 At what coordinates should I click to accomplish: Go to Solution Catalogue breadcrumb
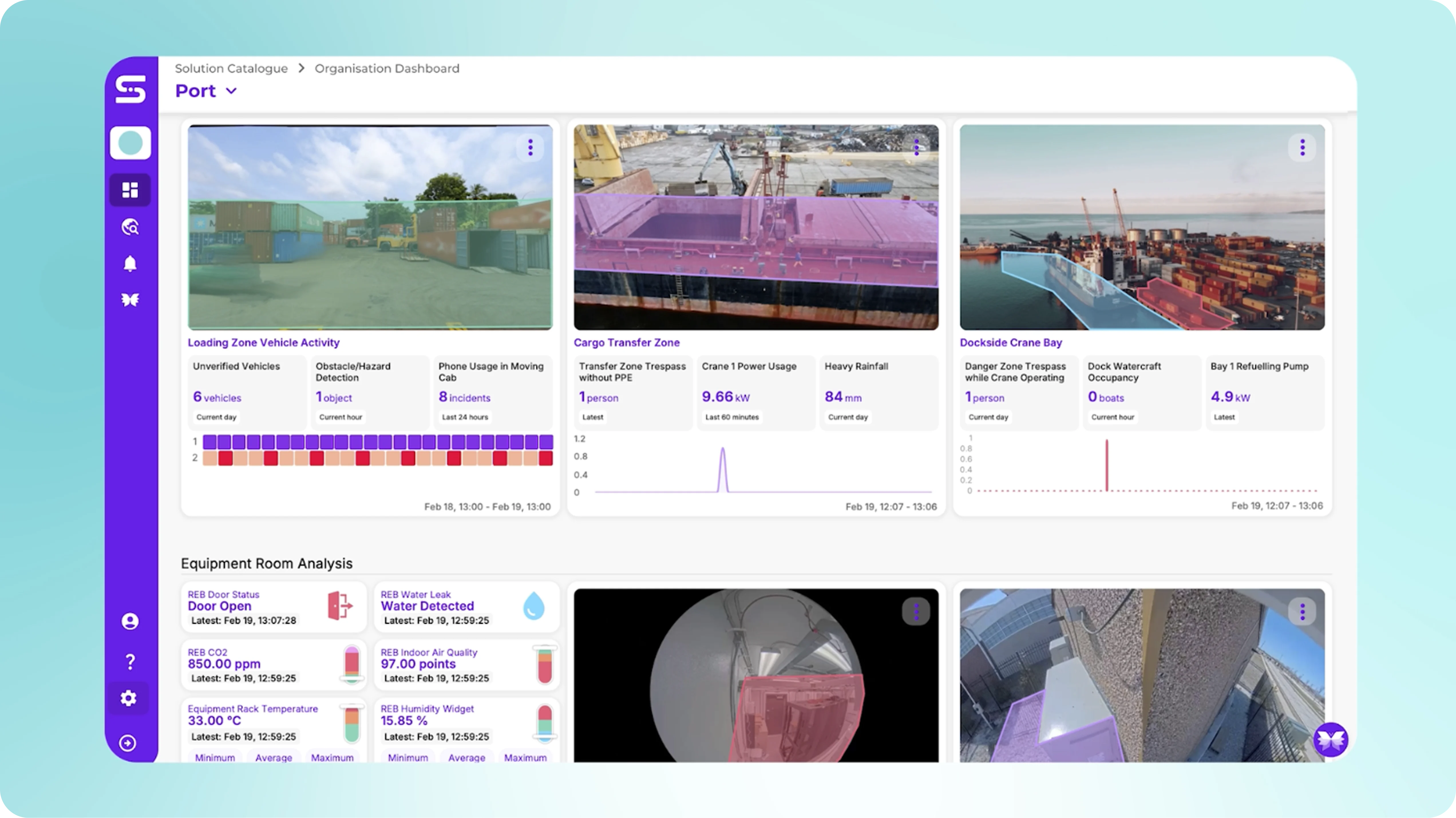click(x=231, y=68)
